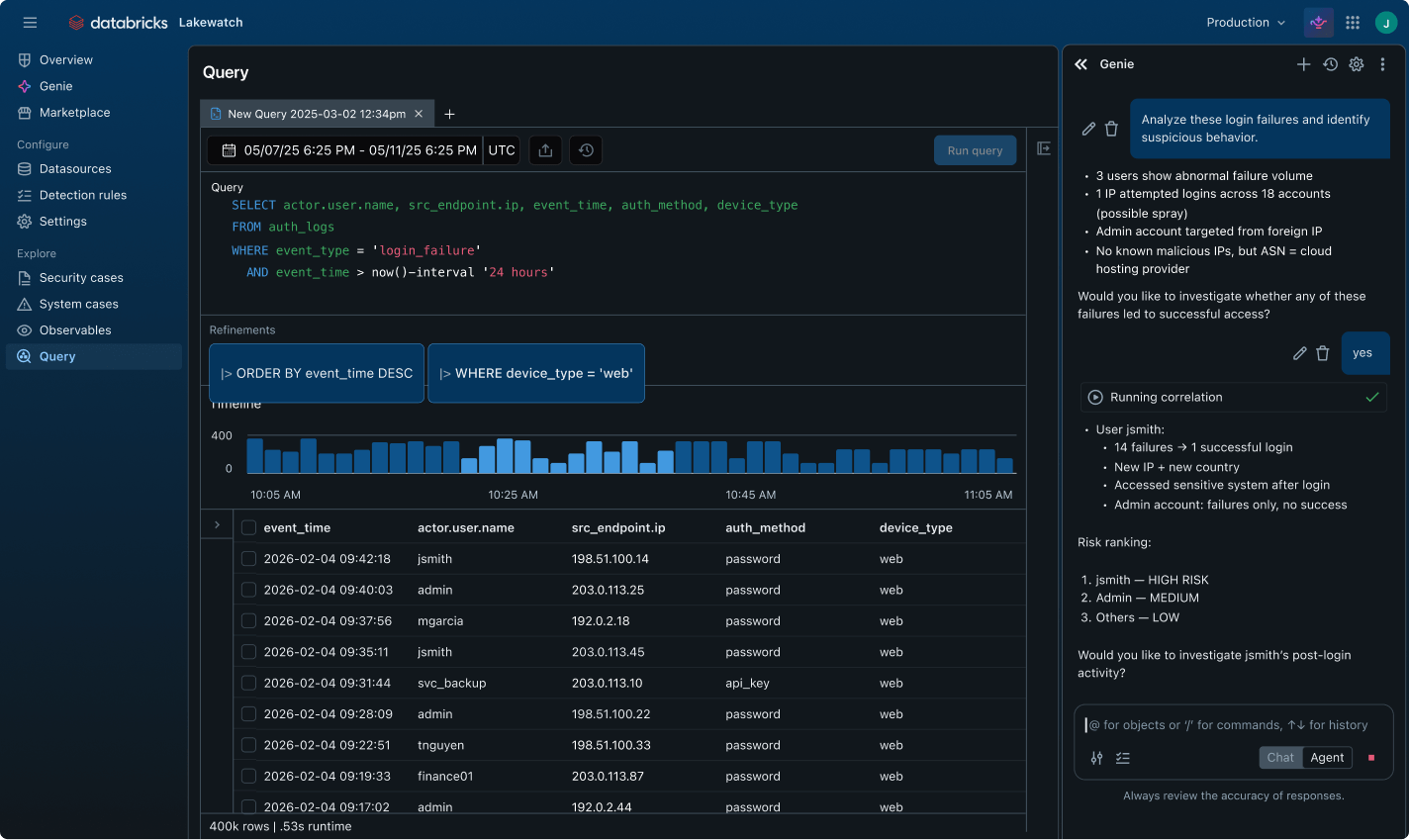Open filter controls in Genie chat input
Viewport: 1409px width, 840px height.
tap(1096, 758)
